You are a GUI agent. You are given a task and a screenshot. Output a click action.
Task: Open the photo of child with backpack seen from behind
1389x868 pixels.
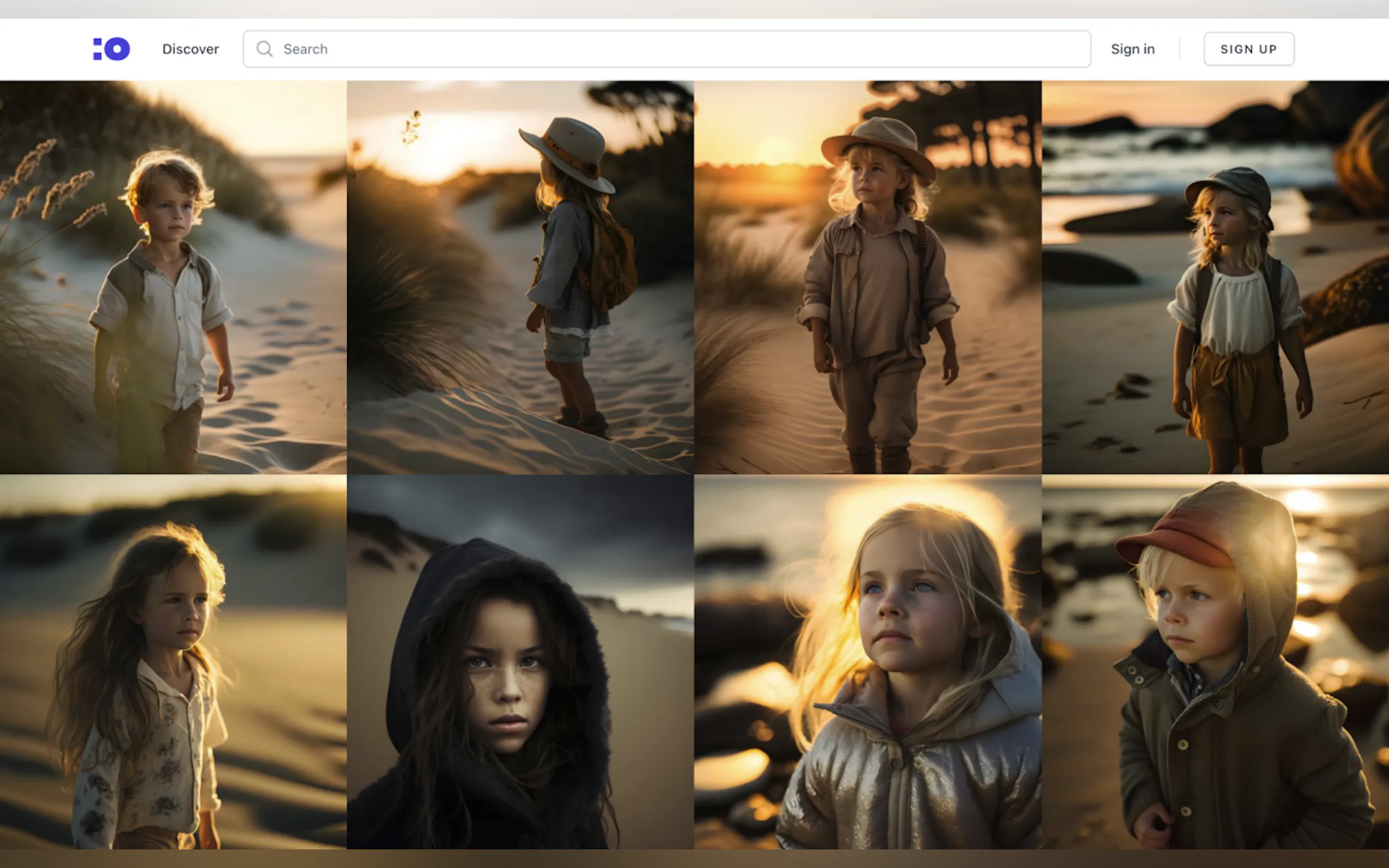(520, 277)
